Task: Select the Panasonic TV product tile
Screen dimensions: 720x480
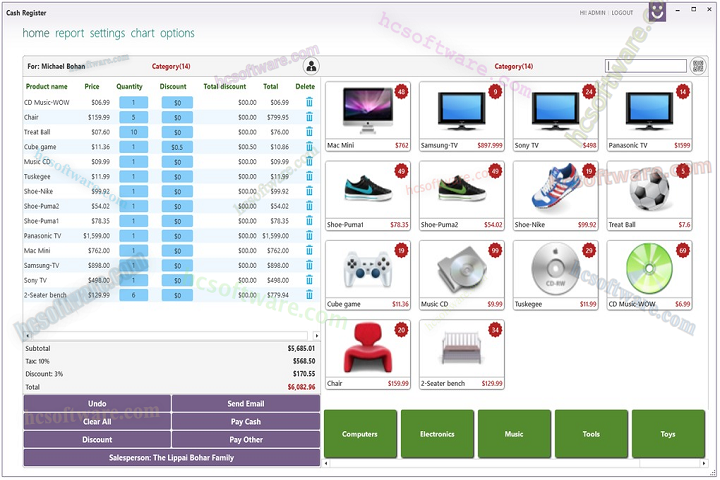Action: (x=649, y=117)
